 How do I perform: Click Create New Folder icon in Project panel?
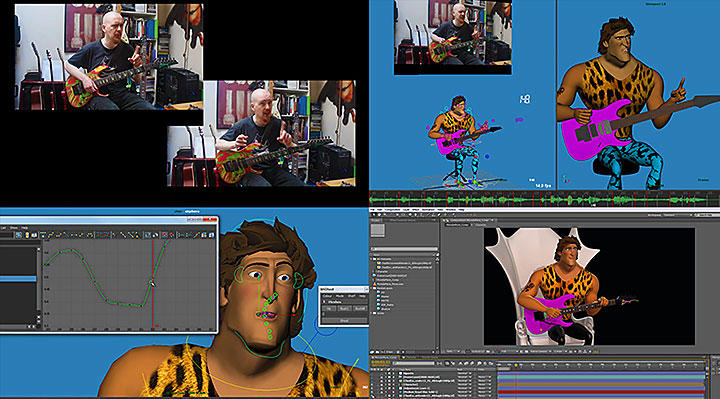[377, 352]
